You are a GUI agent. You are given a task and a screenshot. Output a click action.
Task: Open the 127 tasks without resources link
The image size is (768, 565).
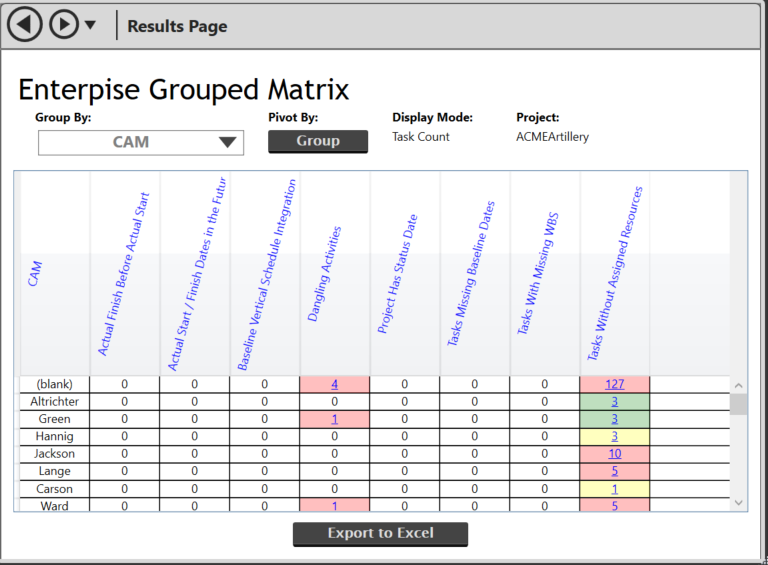(614, 384)
